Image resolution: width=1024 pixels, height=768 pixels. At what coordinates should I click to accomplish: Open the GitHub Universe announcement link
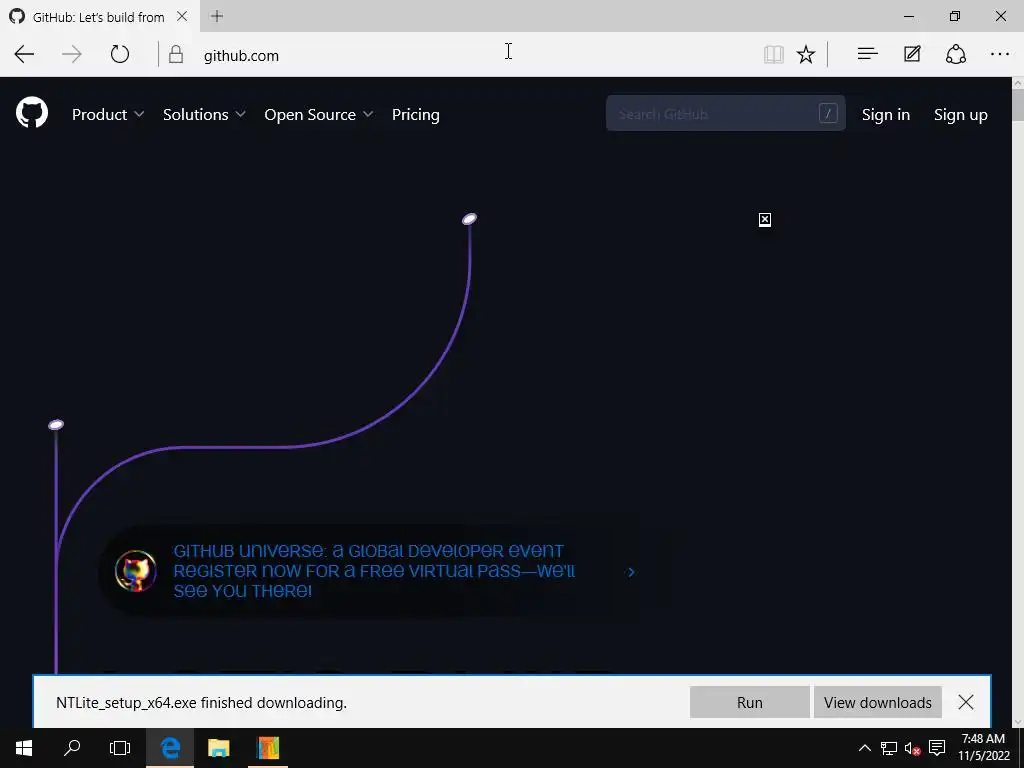click(374, 571)
